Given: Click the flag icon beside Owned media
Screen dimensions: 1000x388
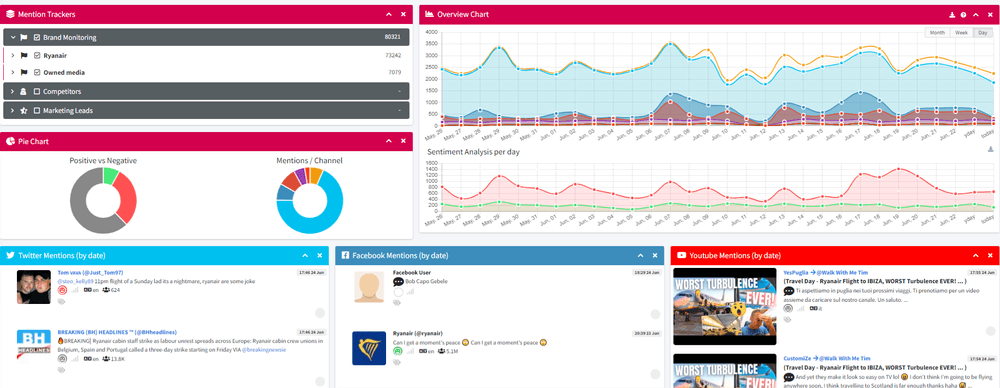Looking at the screenshot, I should 24,73.
